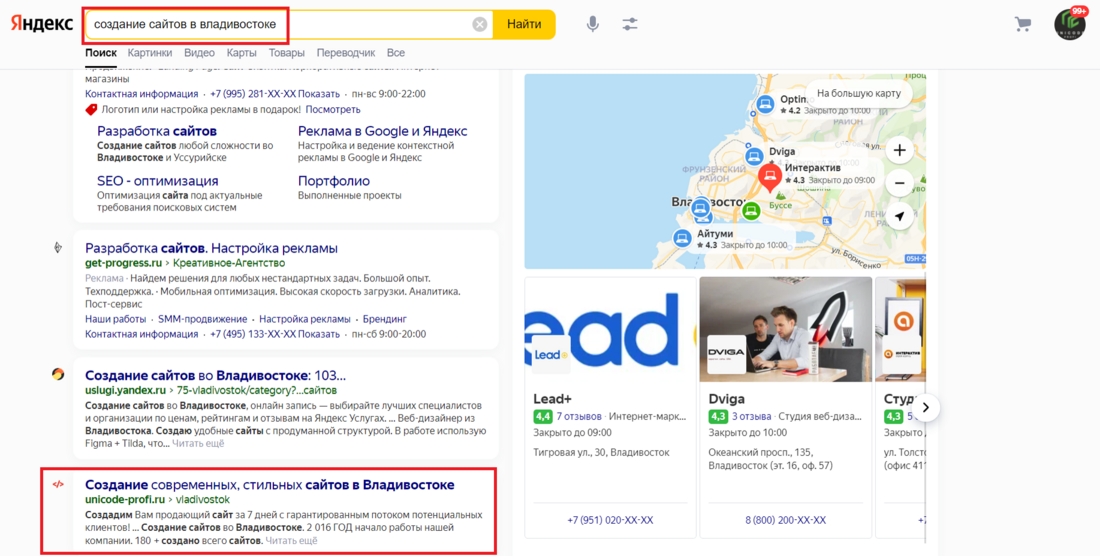
Task: Switch to the Видео tab
Action: coord(199,53)
